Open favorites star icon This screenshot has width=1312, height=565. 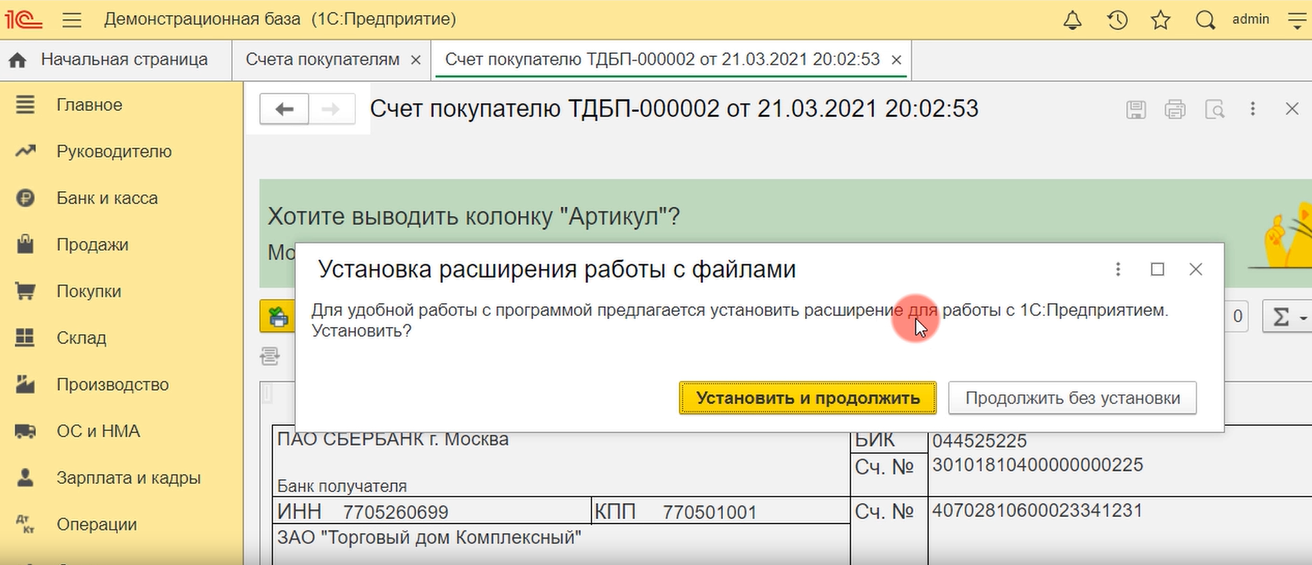(1161, 20)
